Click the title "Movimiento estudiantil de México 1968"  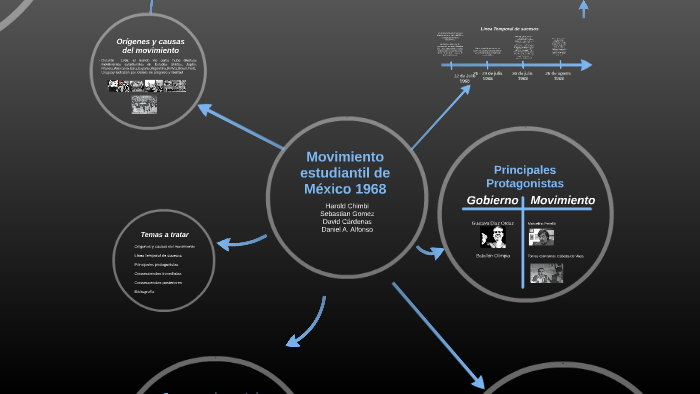pos(345,173)
